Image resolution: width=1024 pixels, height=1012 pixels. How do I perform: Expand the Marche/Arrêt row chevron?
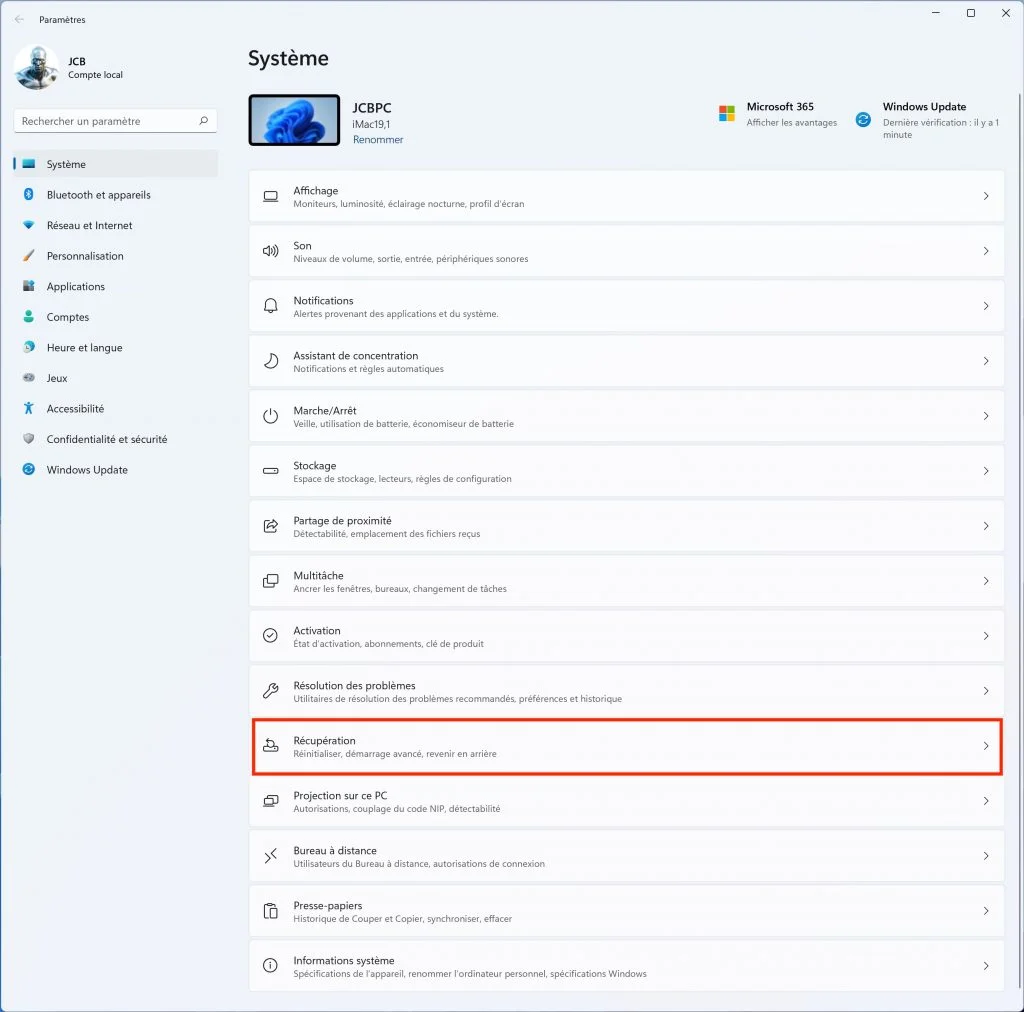point(986,416)
